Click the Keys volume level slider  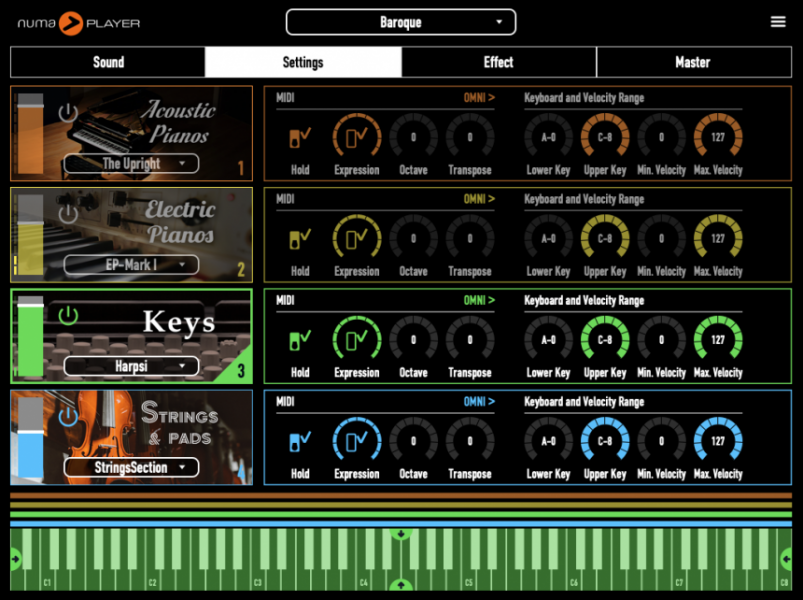31,338
